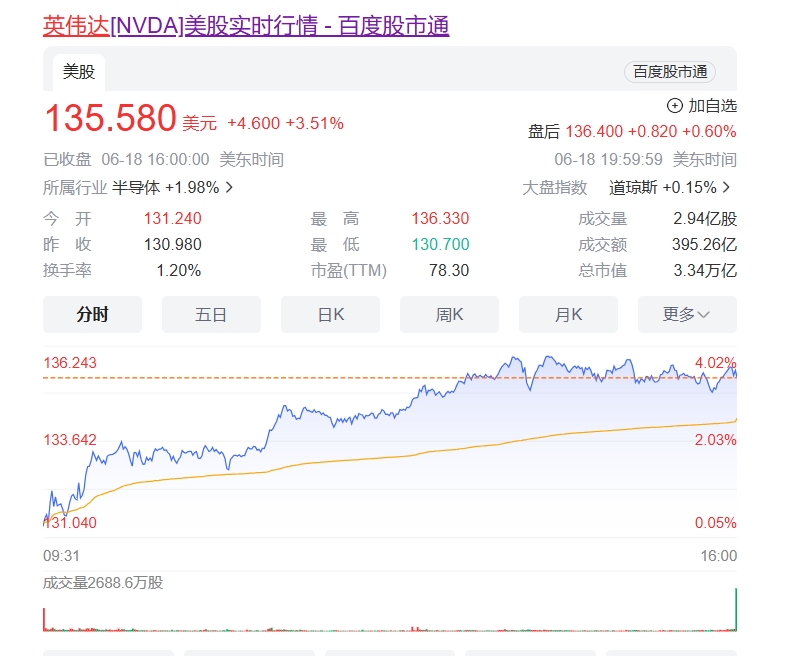794x656 pixels.
Task: Click the 总市值 value 3.34万亿
Action: coord(705,271)
